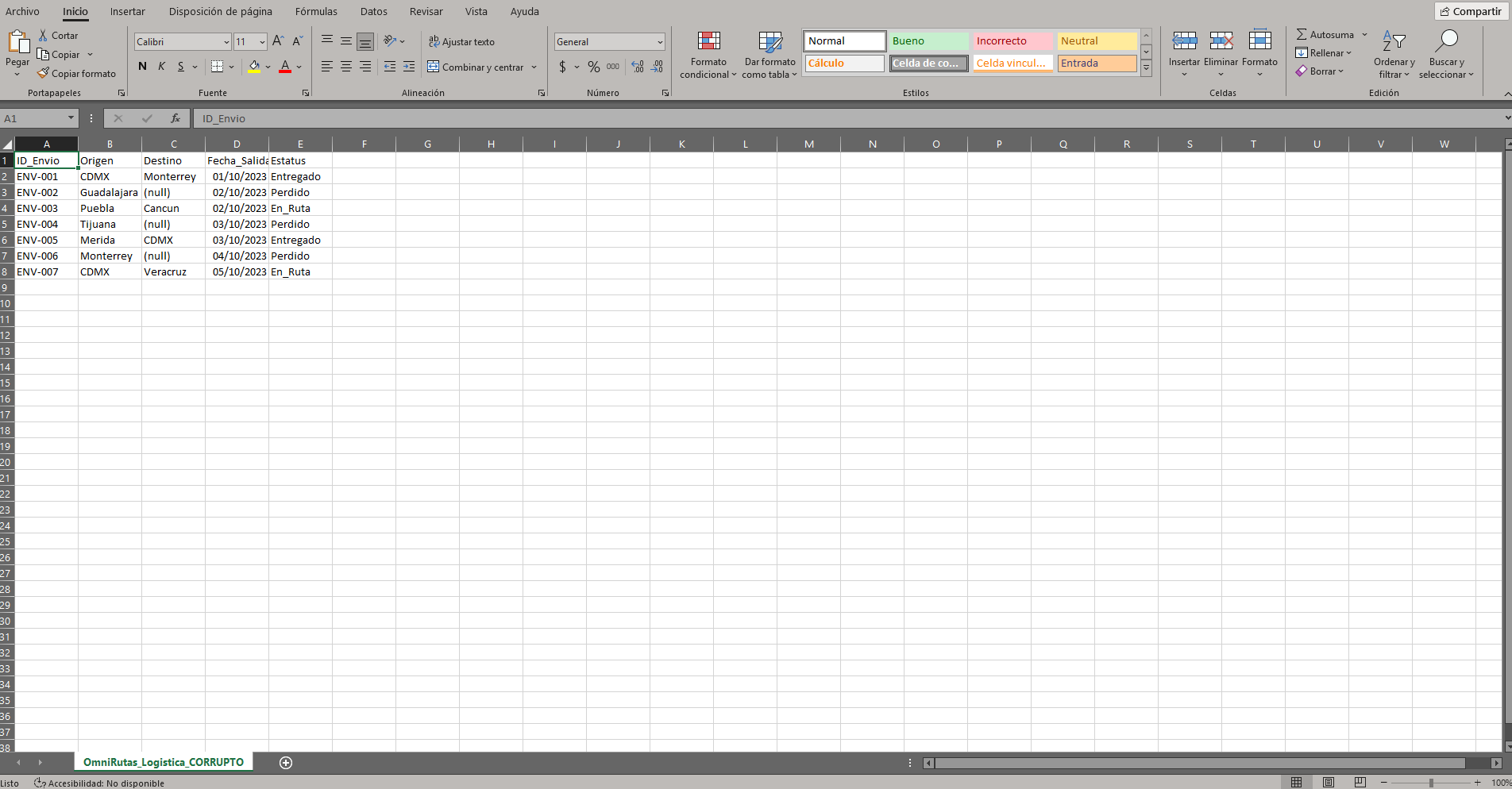Viewport: 1512px width, 789px height.
Task: Click the Italic (K) formatting icon
Action: pos(161,67)
